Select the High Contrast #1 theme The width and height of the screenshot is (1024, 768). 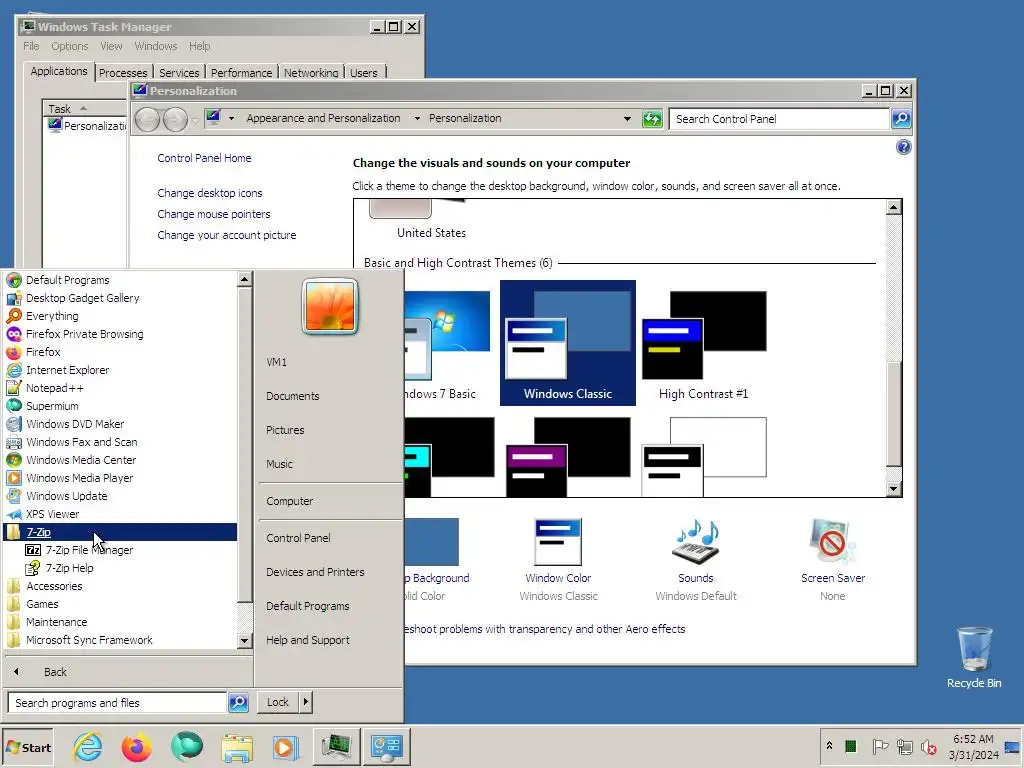(703, 343)
